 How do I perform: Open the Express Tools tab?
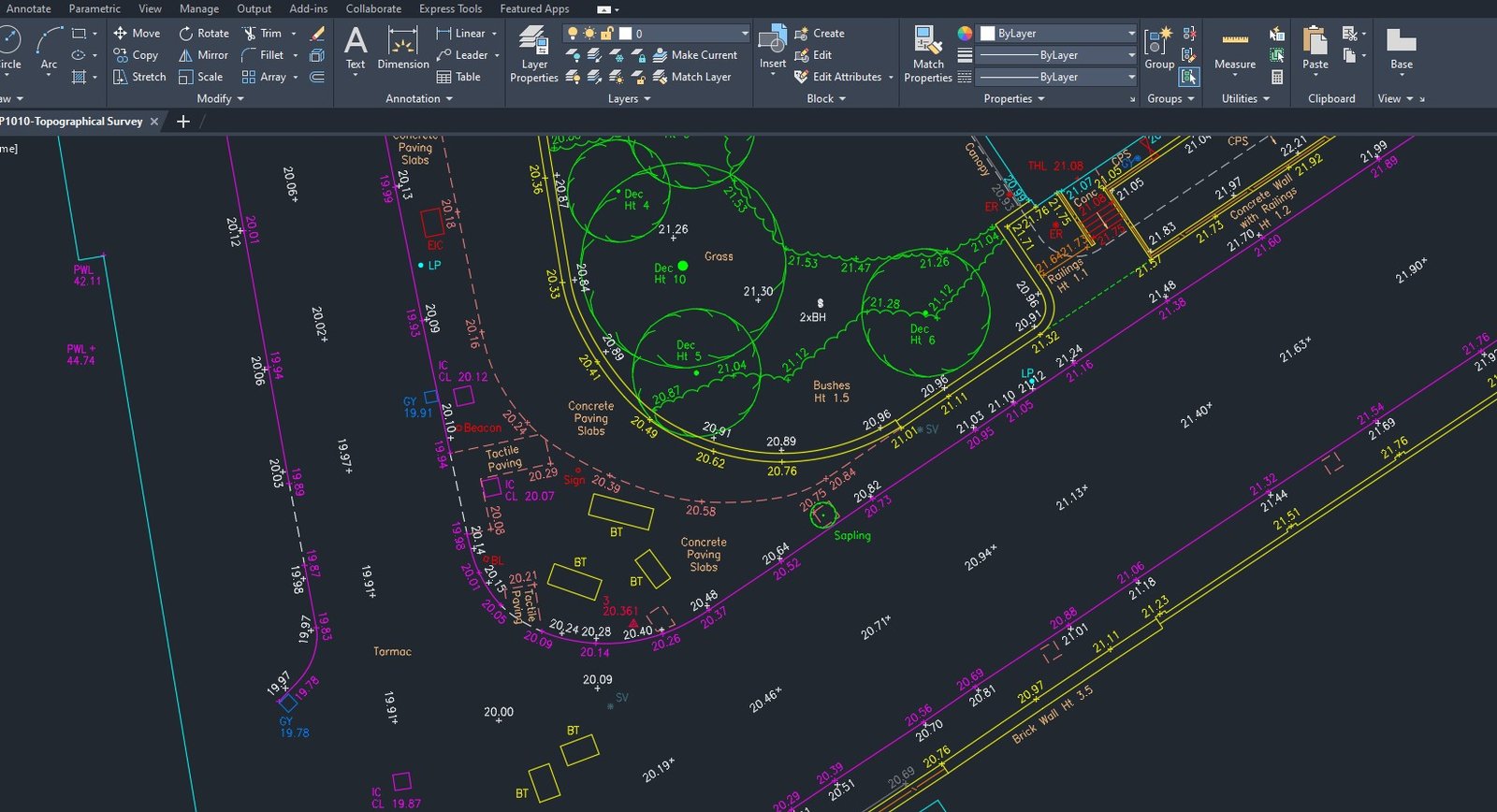tap(450, 8)
